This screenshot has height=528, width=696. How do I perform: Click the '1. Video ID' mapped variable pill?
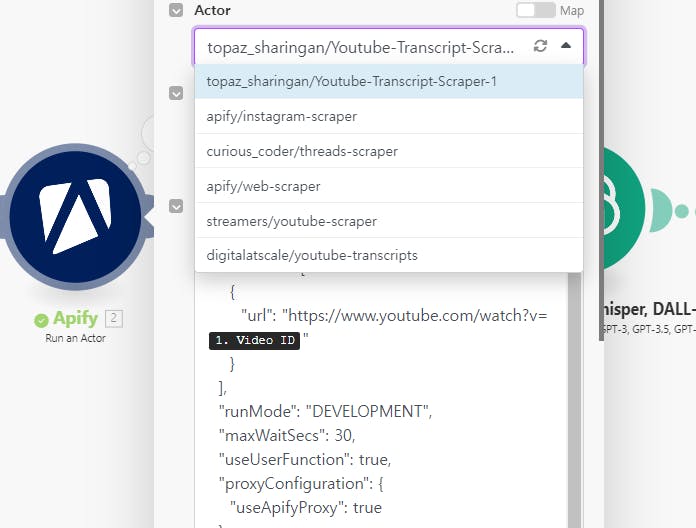click(x=254, y=340)
